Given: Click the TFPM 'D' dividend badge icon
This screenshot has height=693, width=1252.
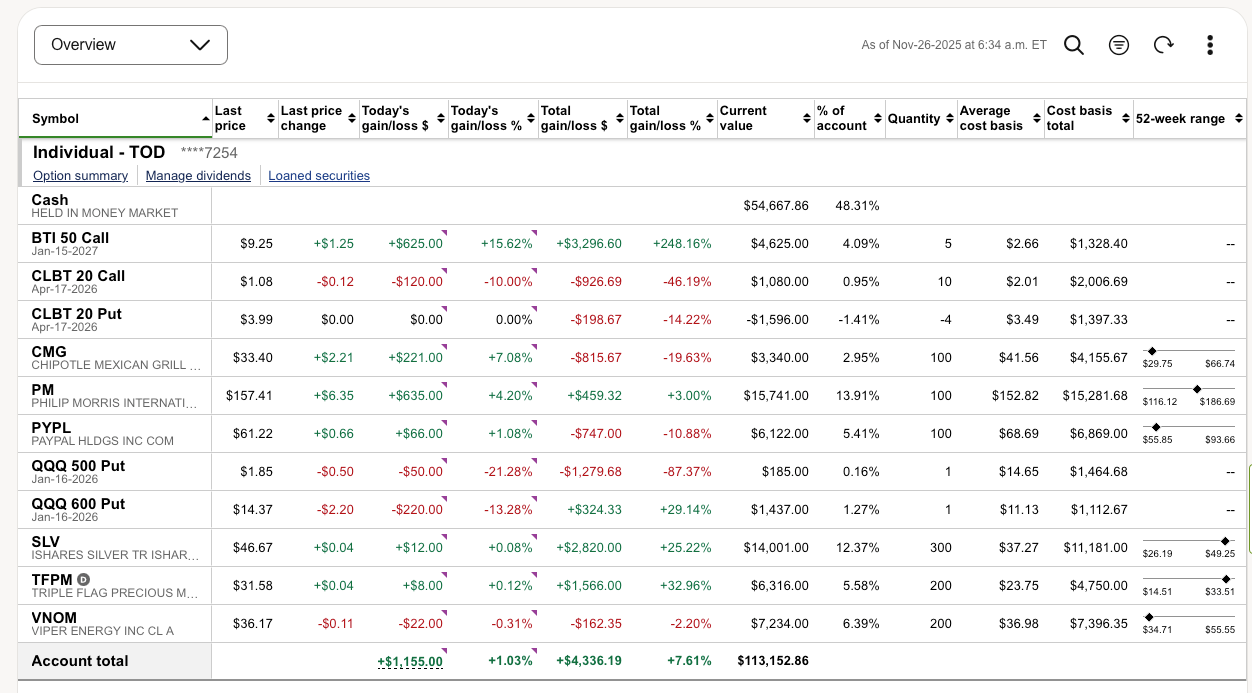Looking at the screenshot, I should click(84, 580).
